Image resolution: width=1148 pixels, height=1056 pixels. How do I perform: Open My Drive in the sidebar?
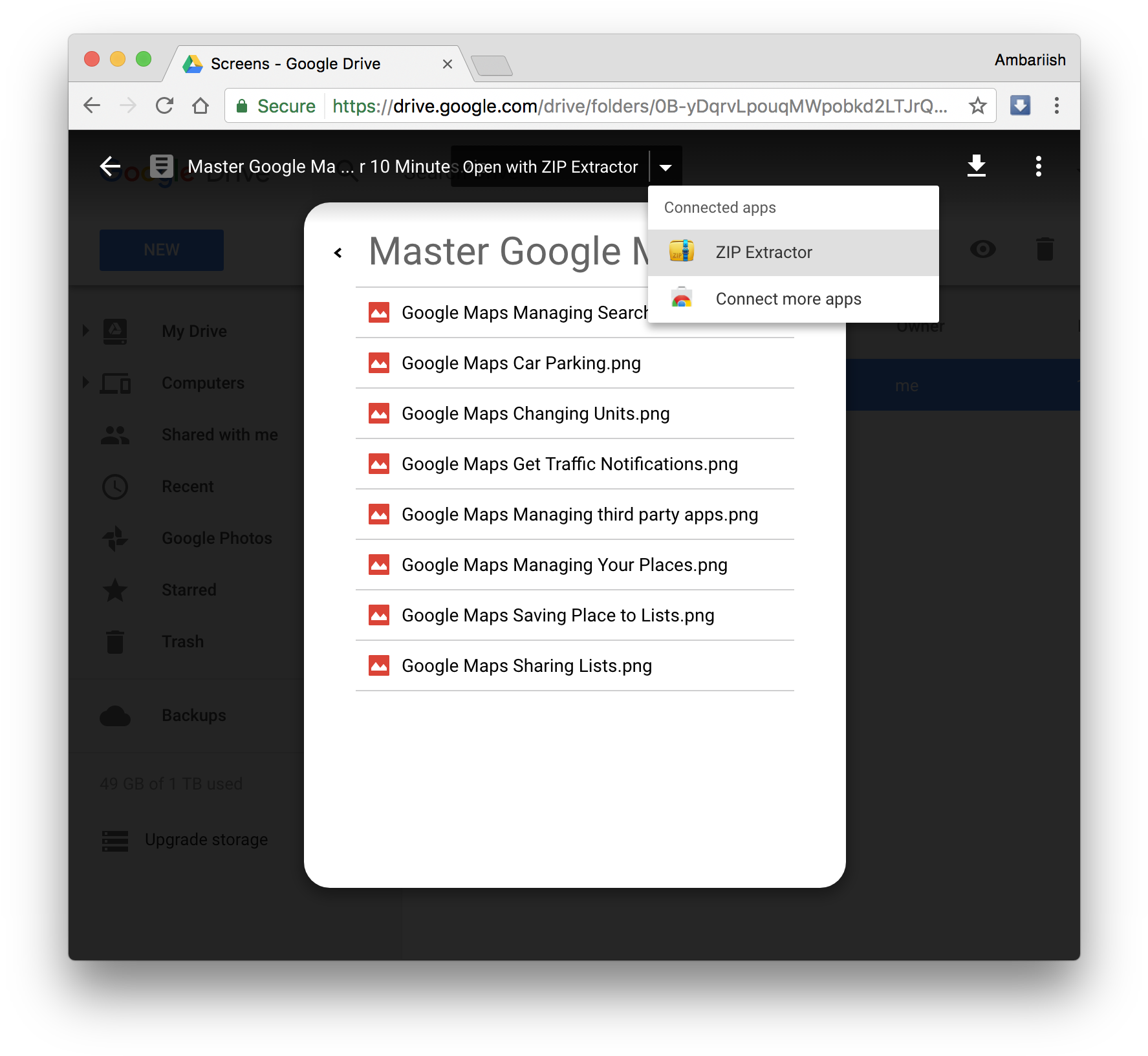[194, 331]
